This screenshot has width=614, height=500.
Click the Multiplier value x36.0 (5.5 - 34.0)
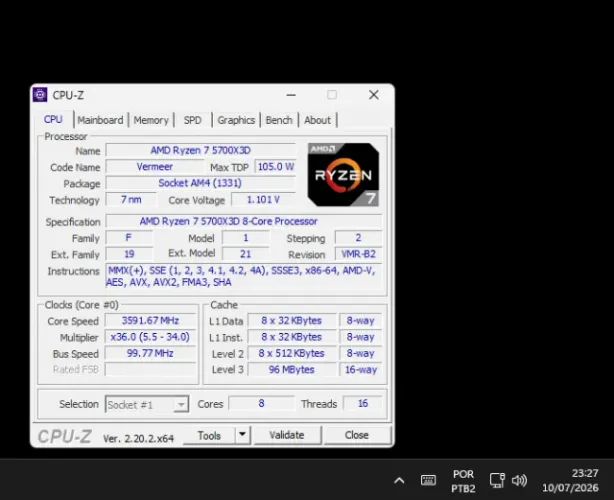coord(150,337)
